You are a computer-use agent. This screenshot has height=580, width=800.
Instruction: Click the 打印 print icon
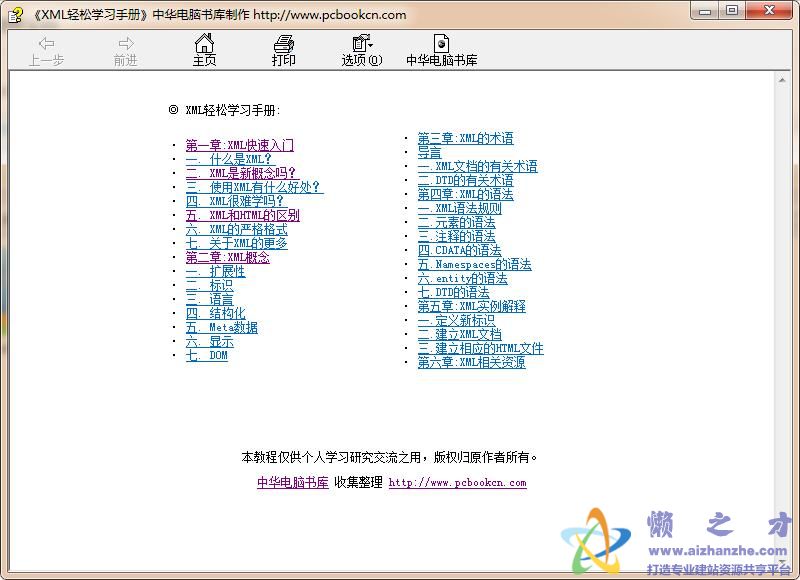[x=283, y=46]
